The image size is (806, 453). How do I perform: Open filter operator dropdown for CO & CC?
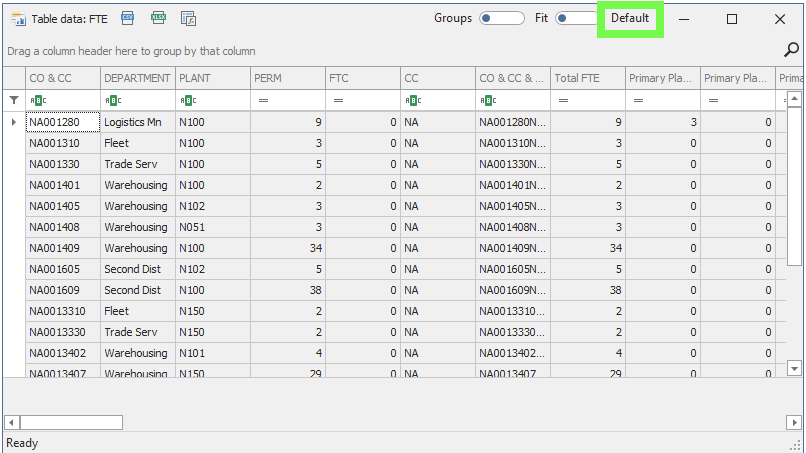coord(38,100)
